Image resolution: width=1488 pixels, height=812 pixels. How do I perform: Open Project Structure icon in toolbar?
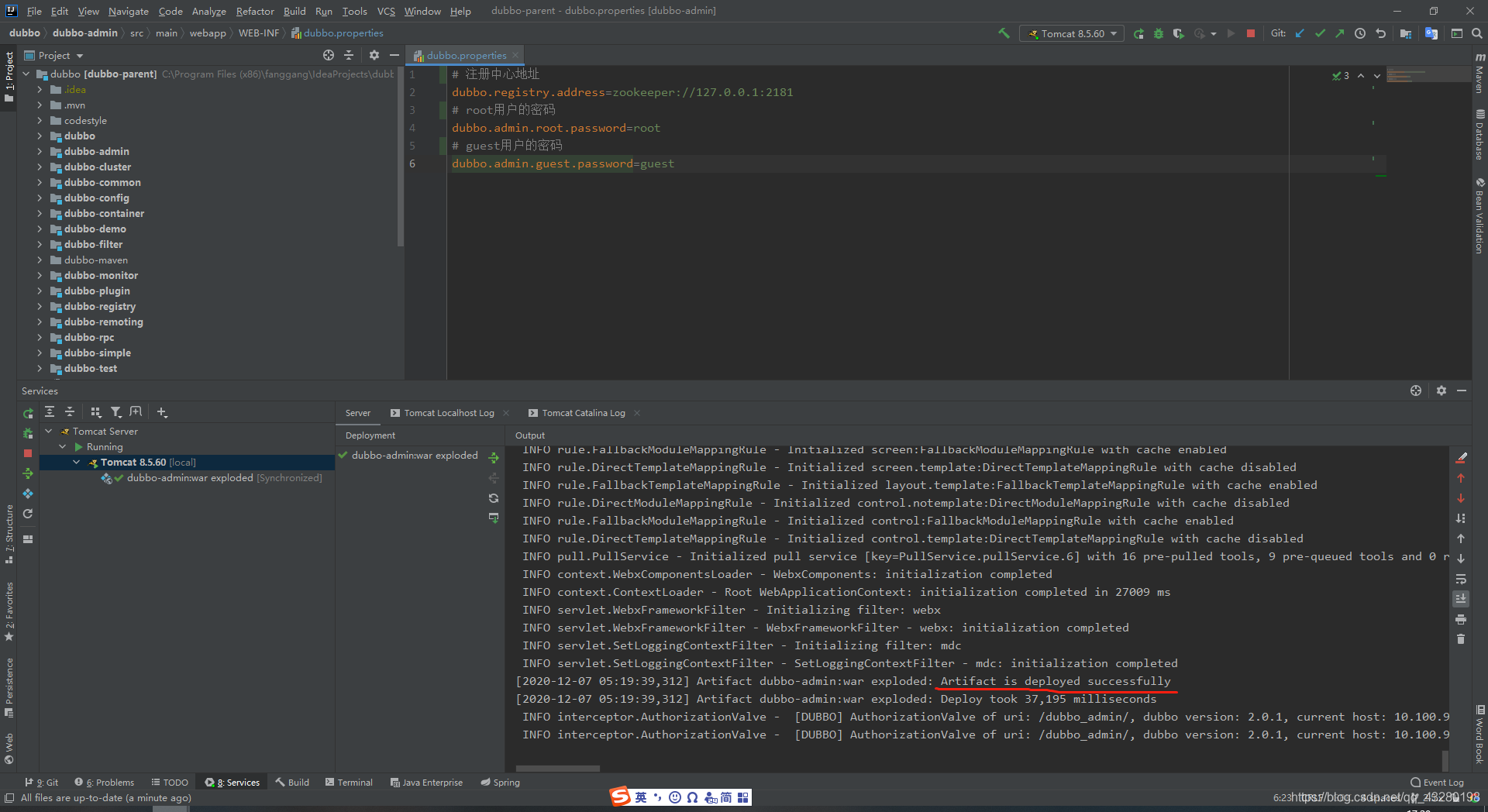pos(1406,33)
